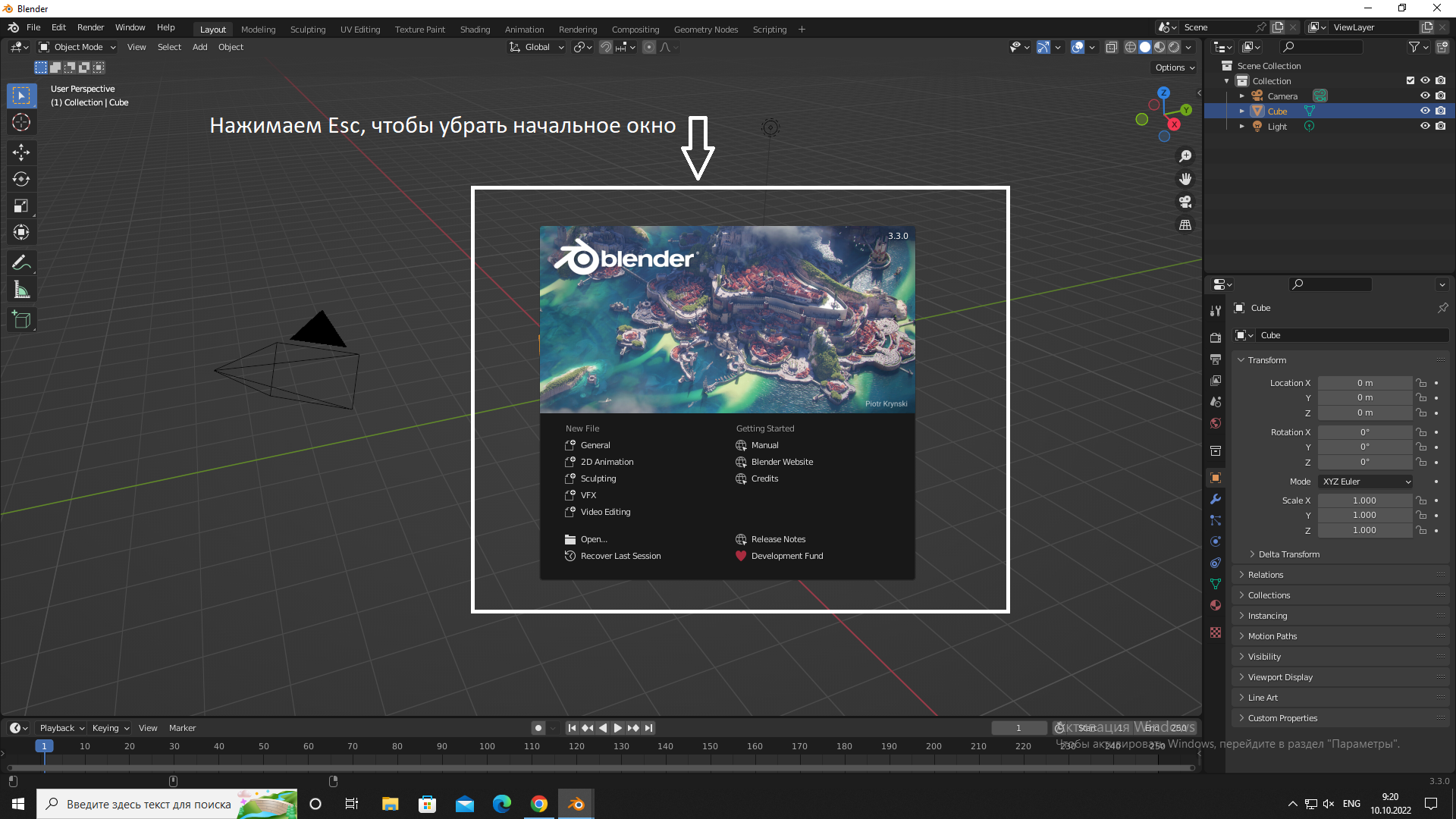This screenshot has height=819, width=1456.
Task: Select the Scale tool
Action: coord(21,206)
